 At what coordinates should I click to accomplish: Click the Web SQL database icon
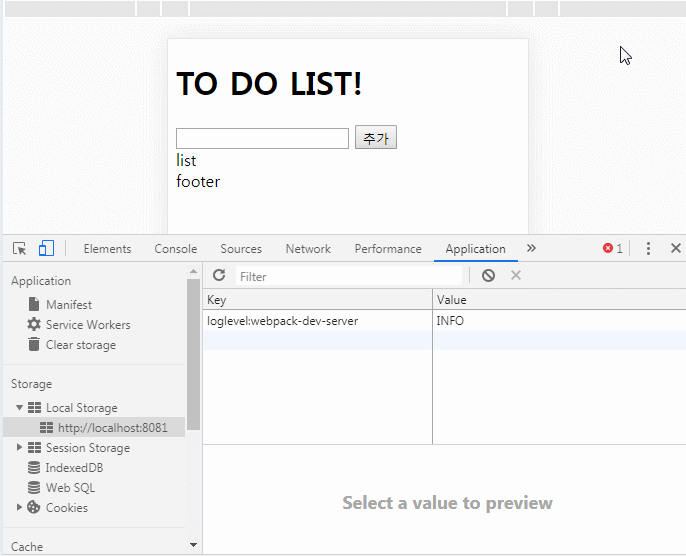34,487
